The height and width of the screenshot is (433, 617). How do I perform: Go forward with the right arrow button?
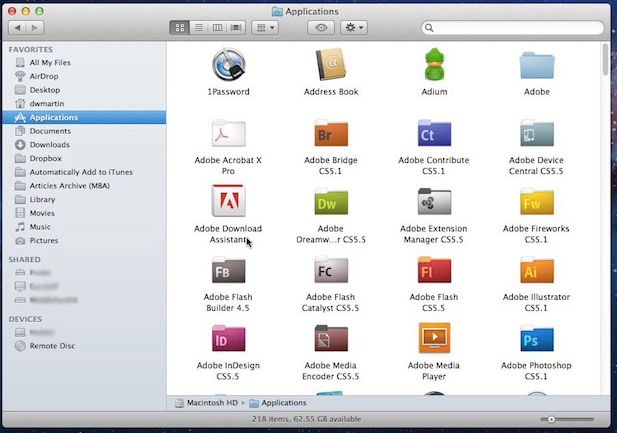(x=35, y=28)
